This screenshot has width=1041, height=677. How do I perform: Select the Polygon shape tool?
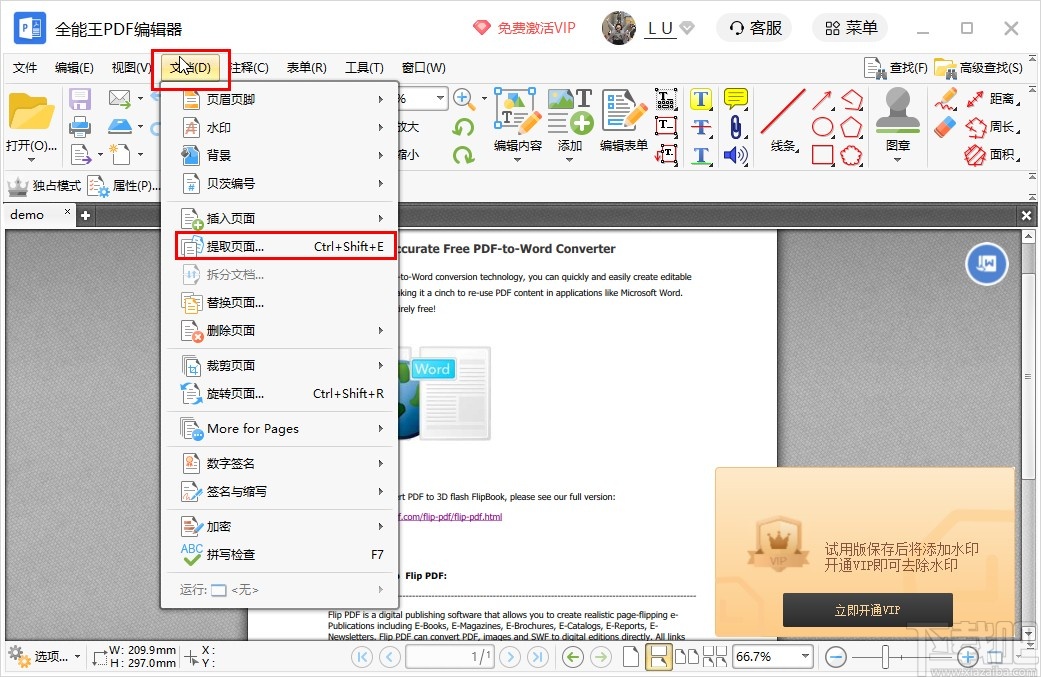click(851, 127)
